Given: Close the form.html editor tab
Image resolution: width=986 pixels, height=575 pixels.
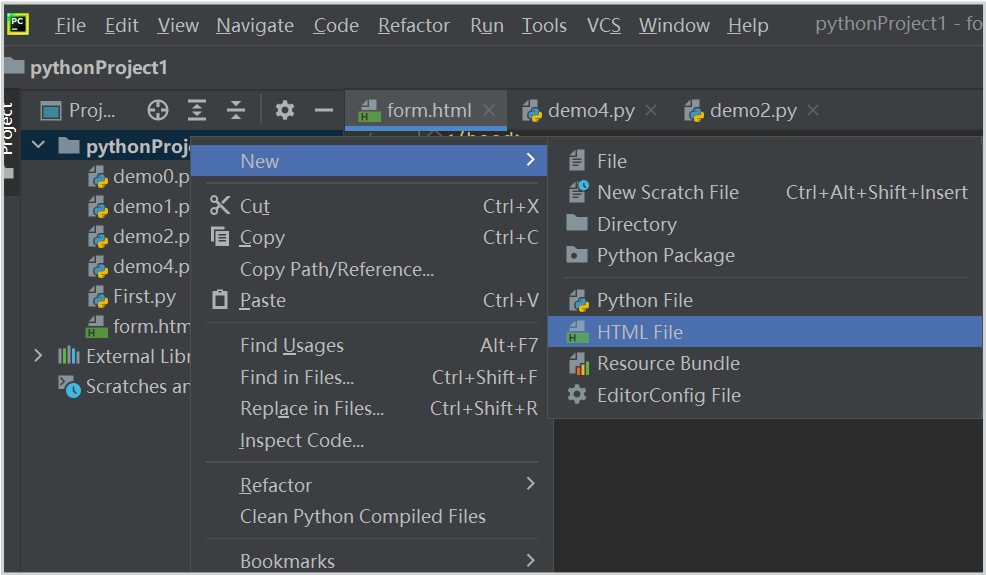Looking at the screenshot, I should point(489,110).
